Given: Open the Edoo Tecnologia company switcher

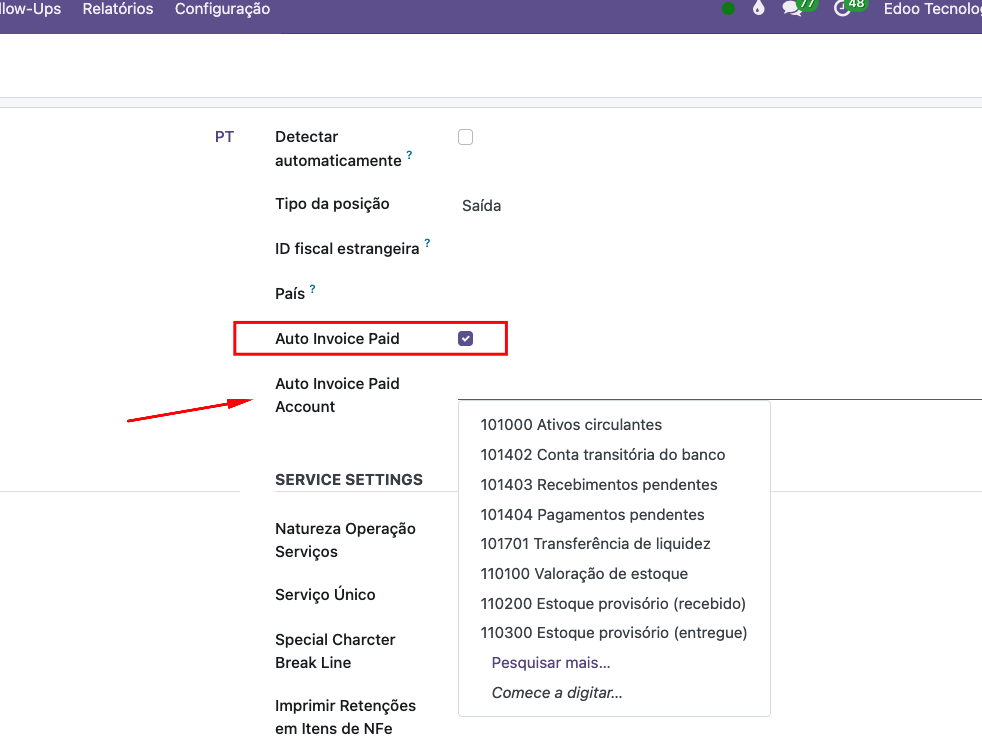Looking at the screenshot, I should [x=933, y=9].
